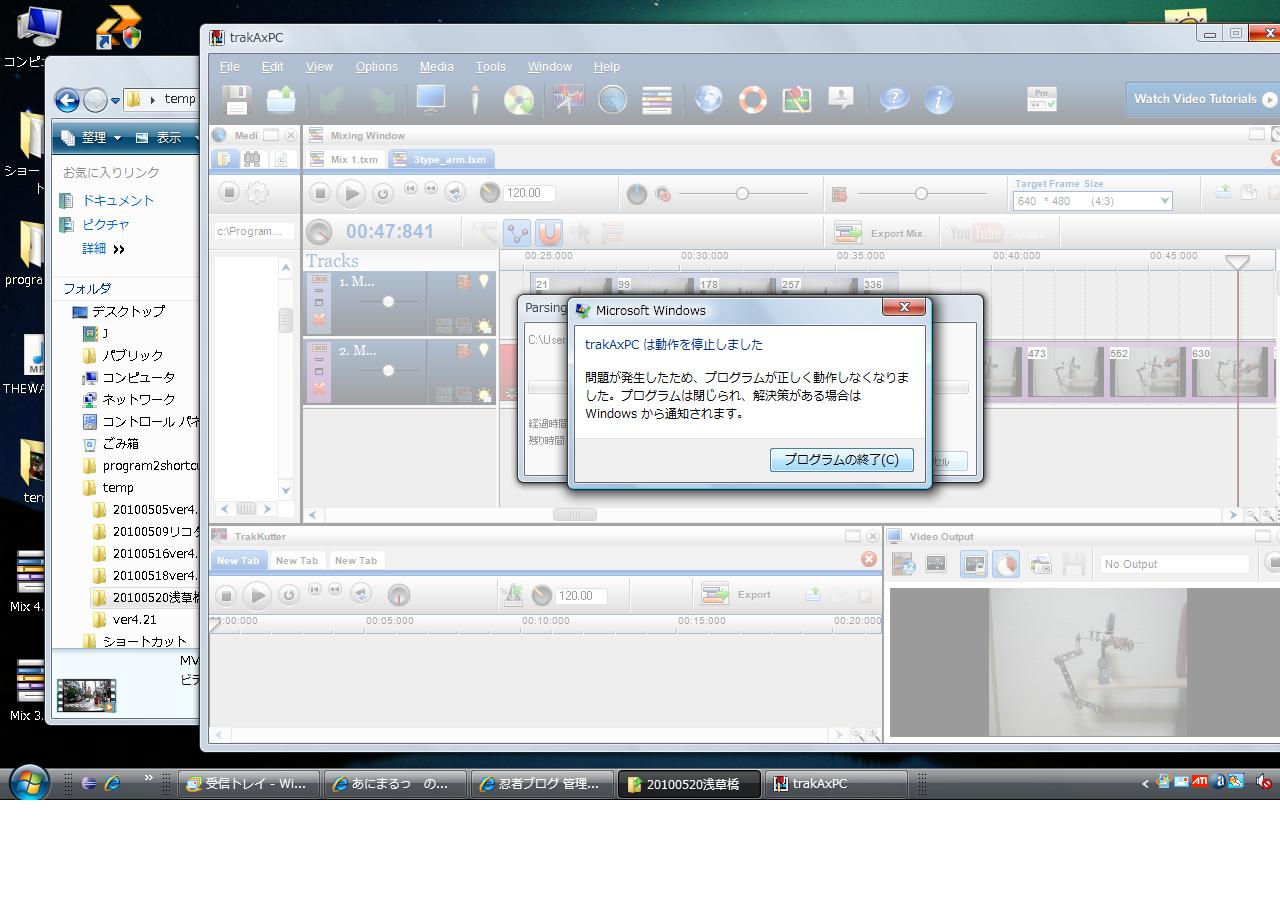1280x900 pixels.
Task: Click the Pro upgrade icon in toolbar
Action: (x=1041, y=99)
